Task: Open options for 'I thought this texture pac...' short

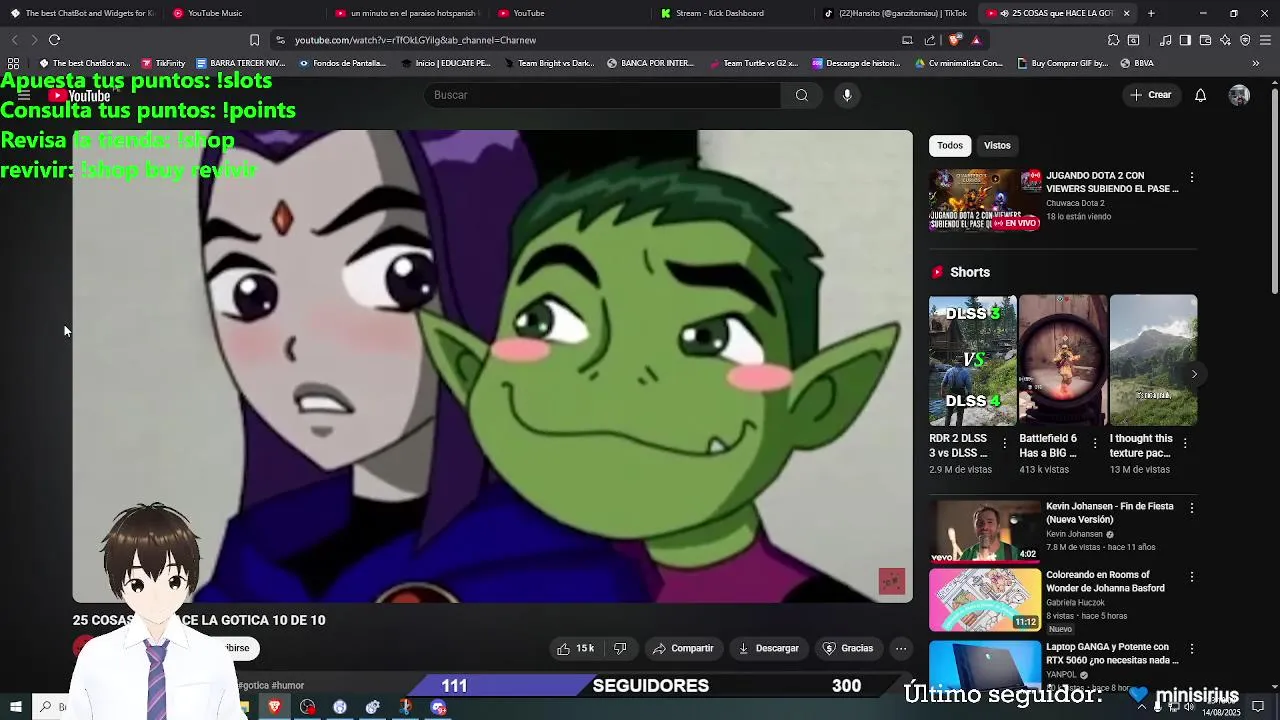Action: (1185, 443)
